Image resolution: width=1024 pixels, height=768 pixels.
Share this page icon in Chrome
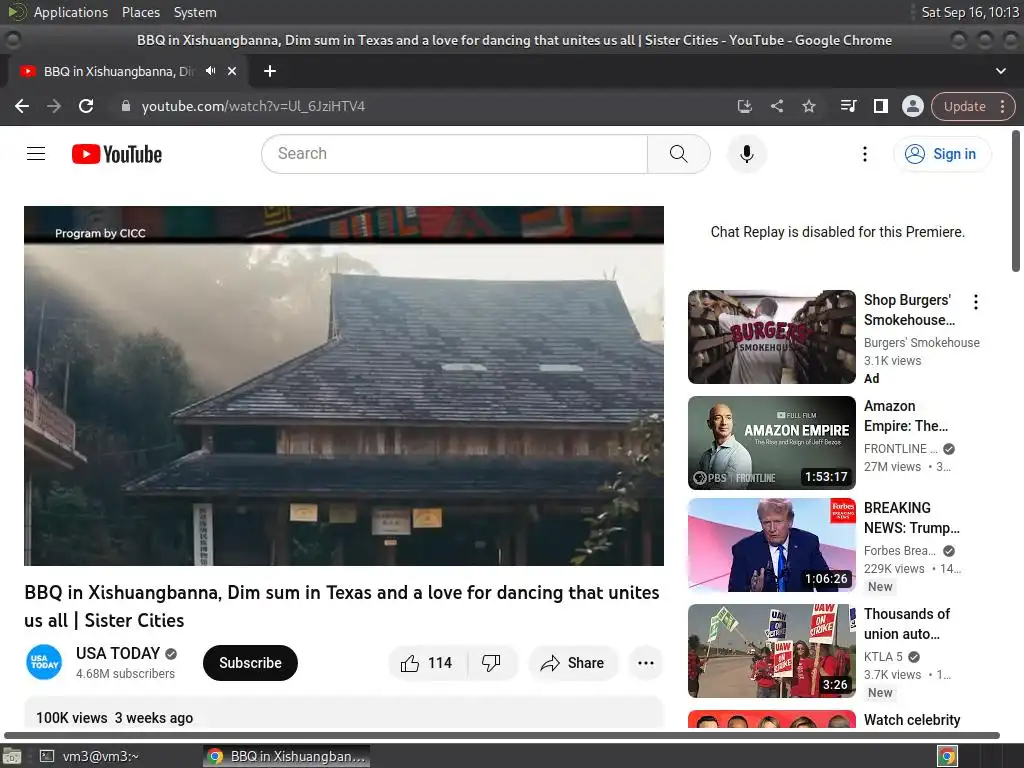776,106
